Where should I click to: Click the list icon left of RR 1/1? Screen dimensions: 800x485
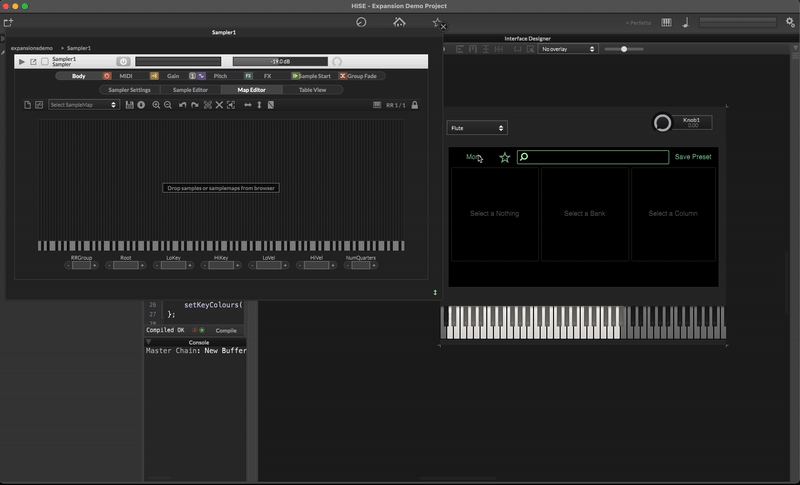(x=377, y=105)
